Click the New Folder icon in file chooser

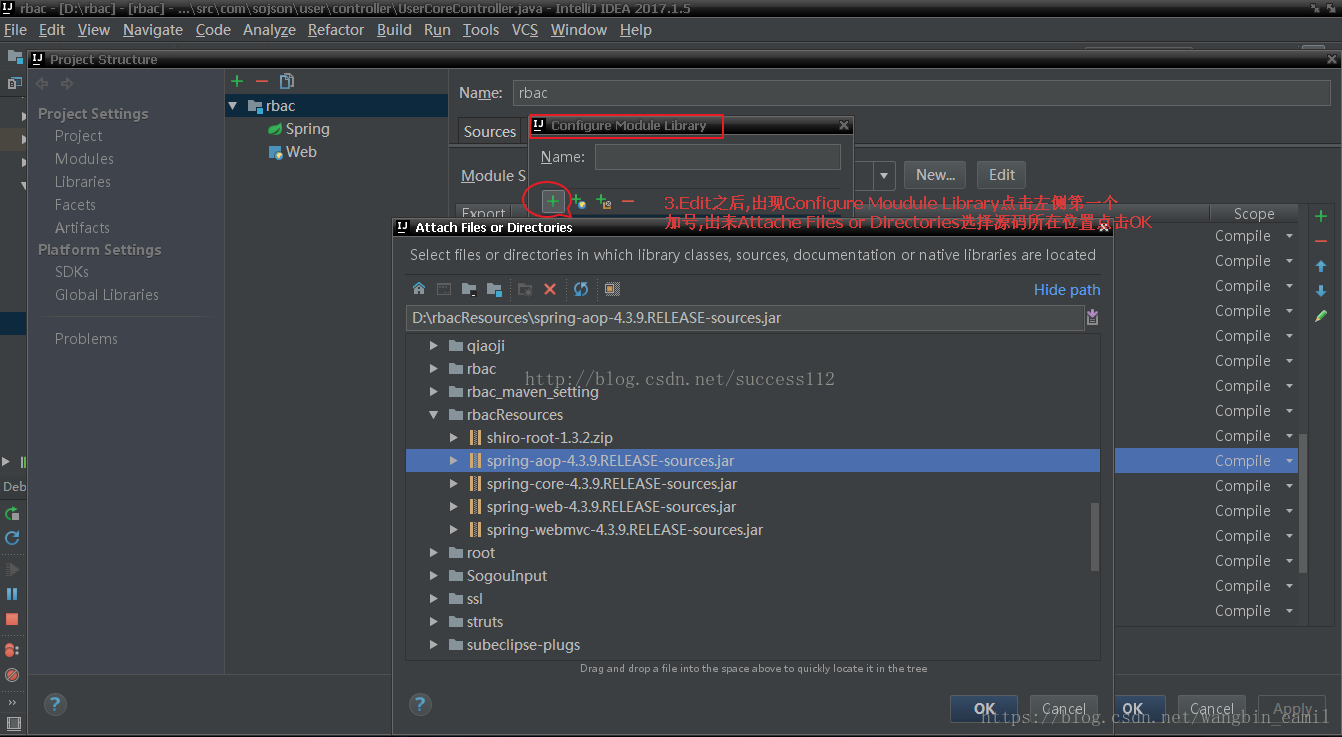tap(525, 289)
